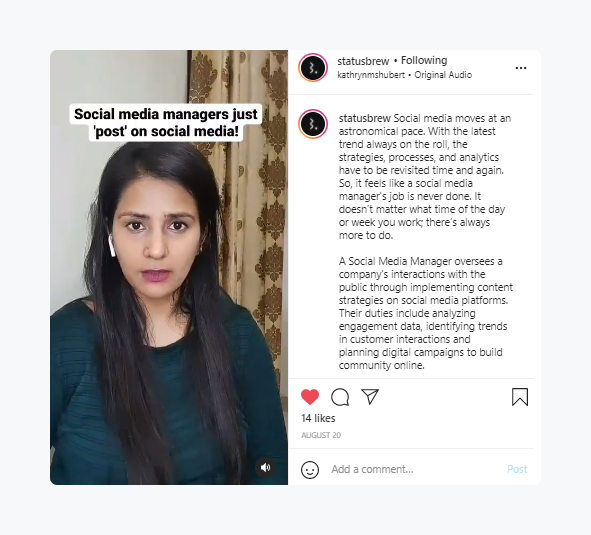Open the August 20 timestamp link
Screen dimensions: 591x535
[x=321, y=435]
